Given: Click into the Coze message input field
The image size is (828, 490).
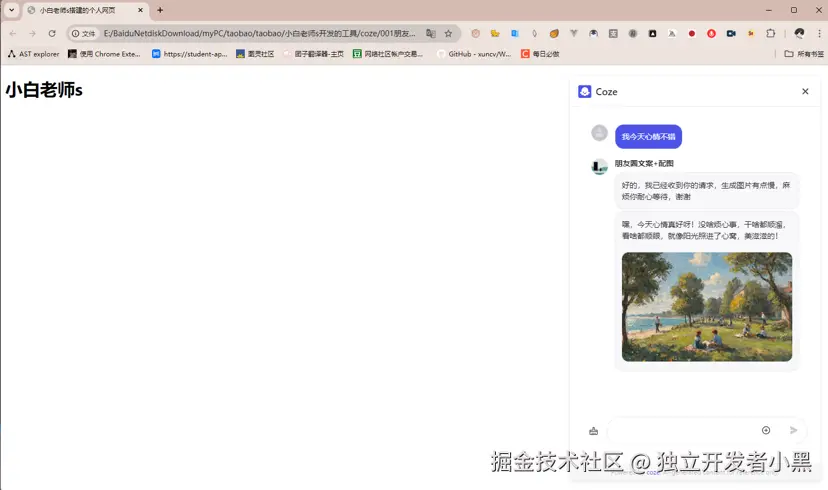Looking at the screenshot, I should (x=680, y=430).
